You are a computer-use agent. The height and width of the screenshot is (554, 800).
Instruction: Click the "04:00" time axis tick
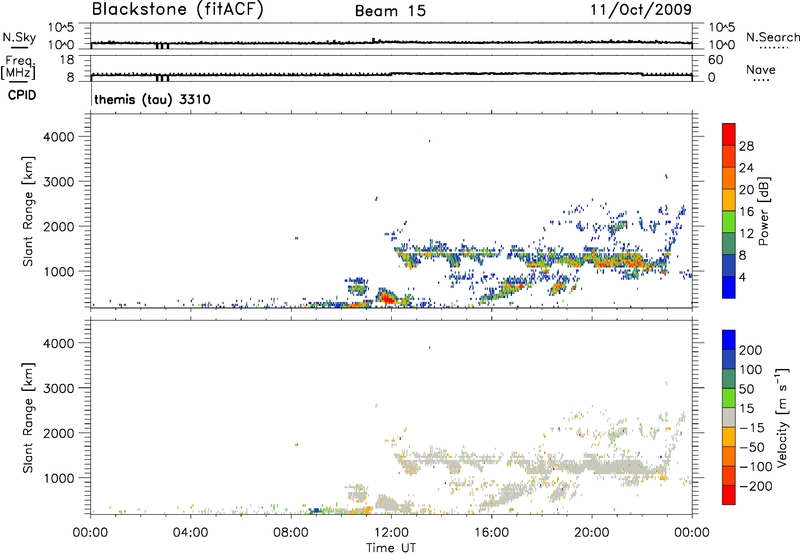click(x=191, y=533)
